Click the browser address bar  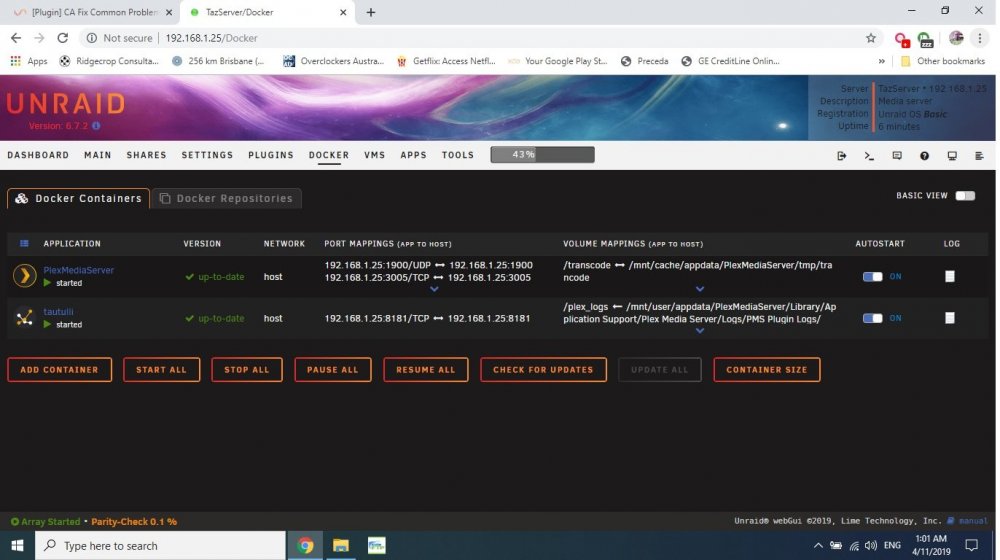480,38
